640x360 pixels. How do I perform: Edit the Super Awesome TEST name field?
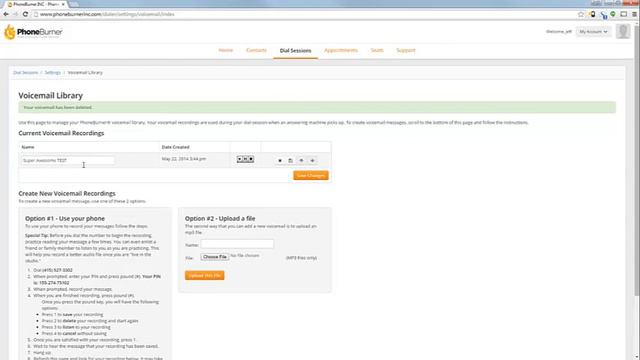coord(68,160)
